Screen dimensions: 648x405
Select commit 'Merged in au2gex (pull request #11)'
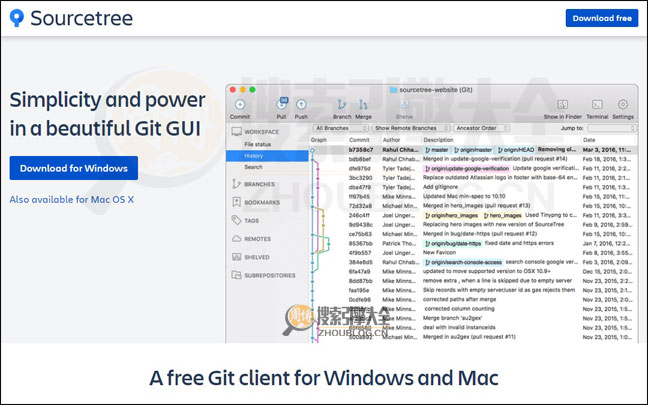pyautogui.click(x=469, y=337)
